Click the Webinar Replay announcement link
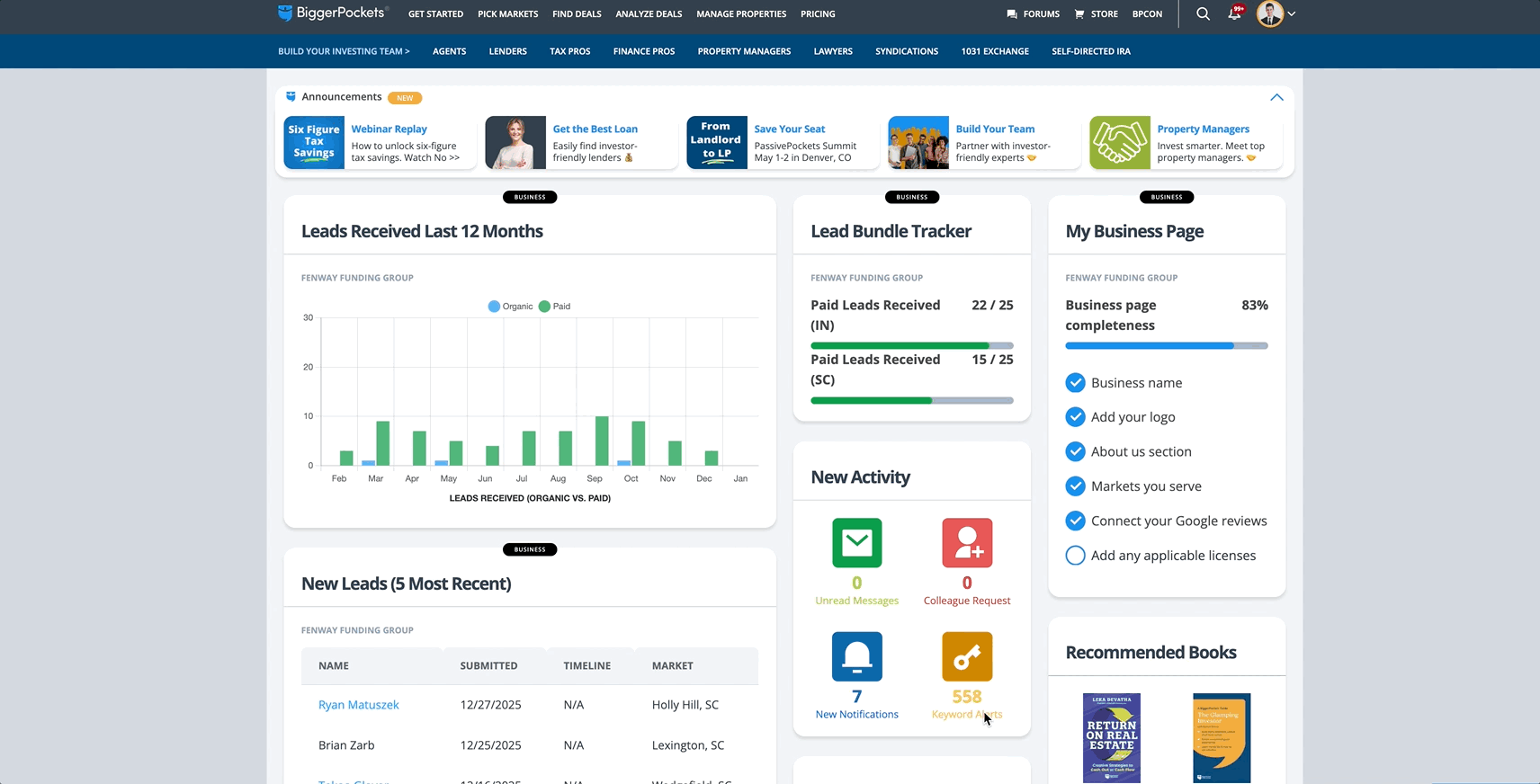This screenshot has height=784, width=1540. (389, 129)
